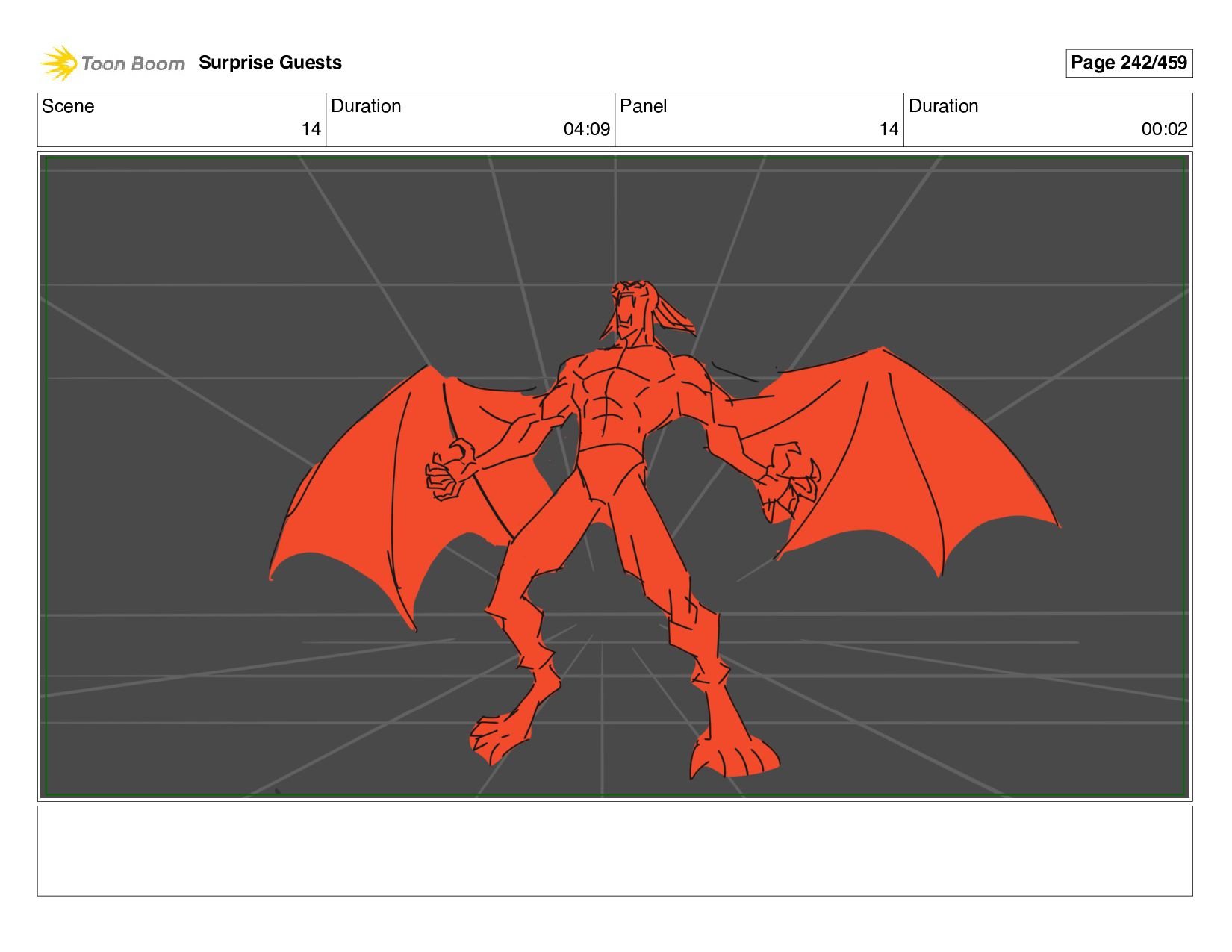This screenshot has height=952, width=1232.
Task: Click the scene duration value '04:09'
Action: point(587,129)
